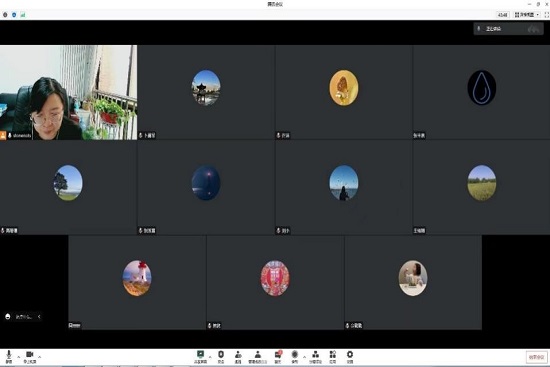Expand the camera options arrow
The width and height of the screenshot is (550, 367).
pyautogui.click(x=40, y=357)
